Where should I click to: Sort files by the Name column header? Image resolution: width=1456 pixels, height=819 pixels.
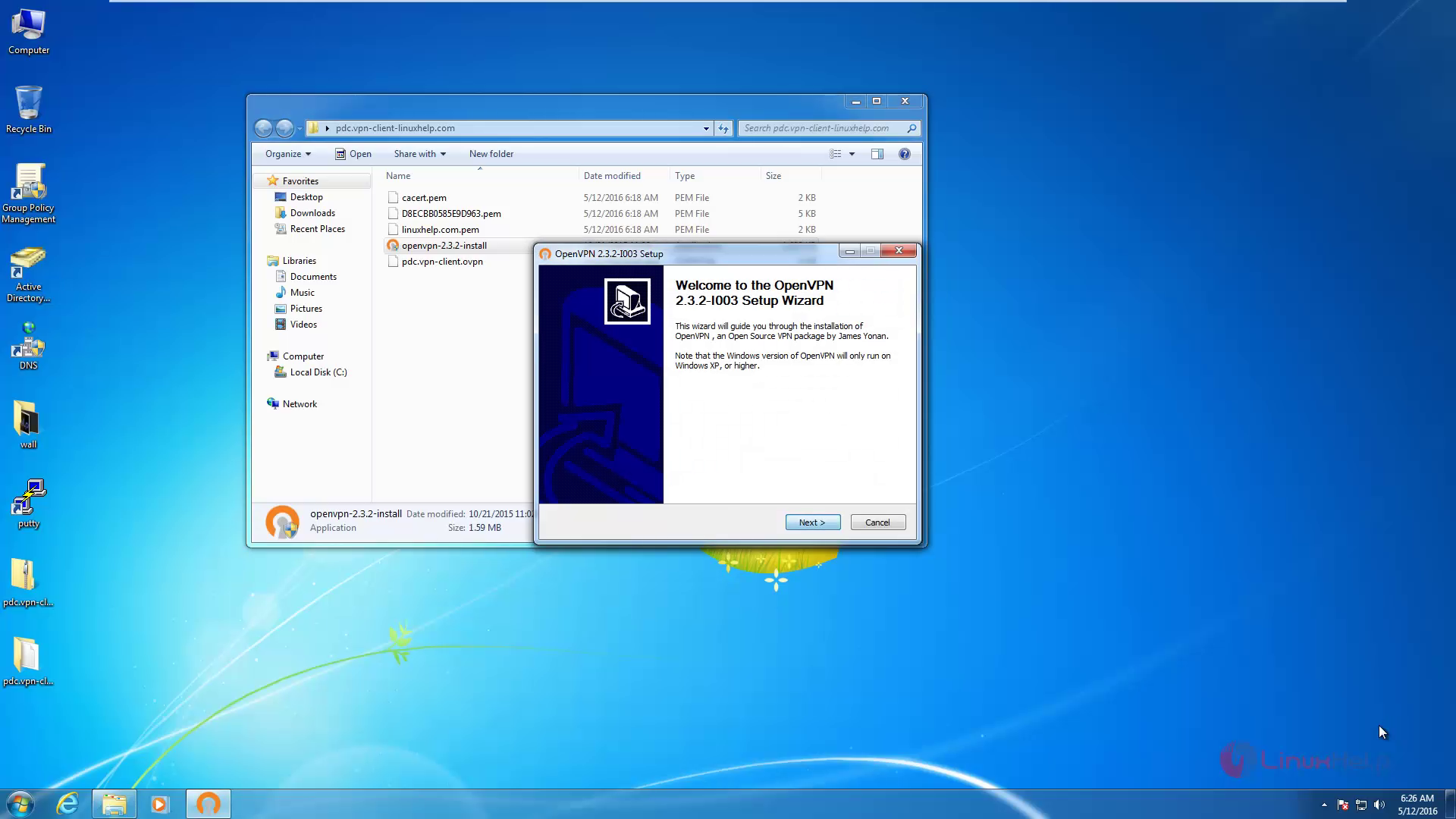pos(480,176)
